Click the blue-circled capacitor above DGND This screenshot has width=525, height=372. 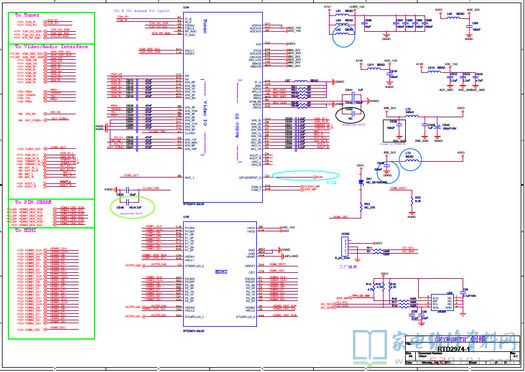pyautogui.click(x=388, y=172)
